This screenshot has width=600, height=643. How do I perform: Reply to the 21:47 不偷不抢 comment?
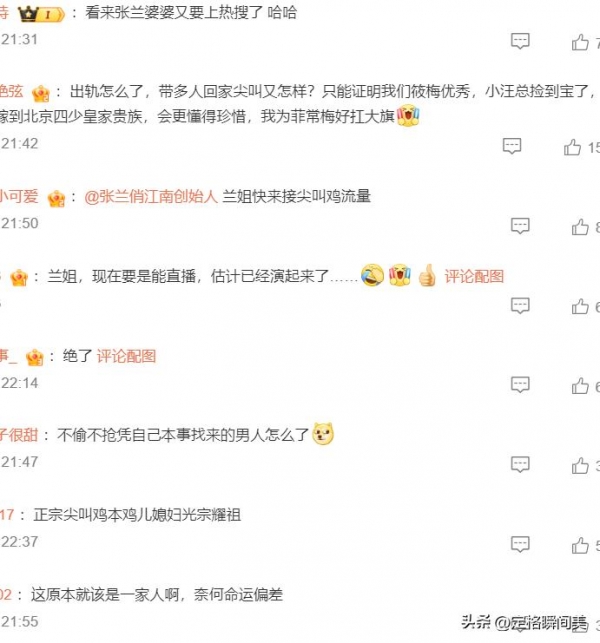coord(520,464)
